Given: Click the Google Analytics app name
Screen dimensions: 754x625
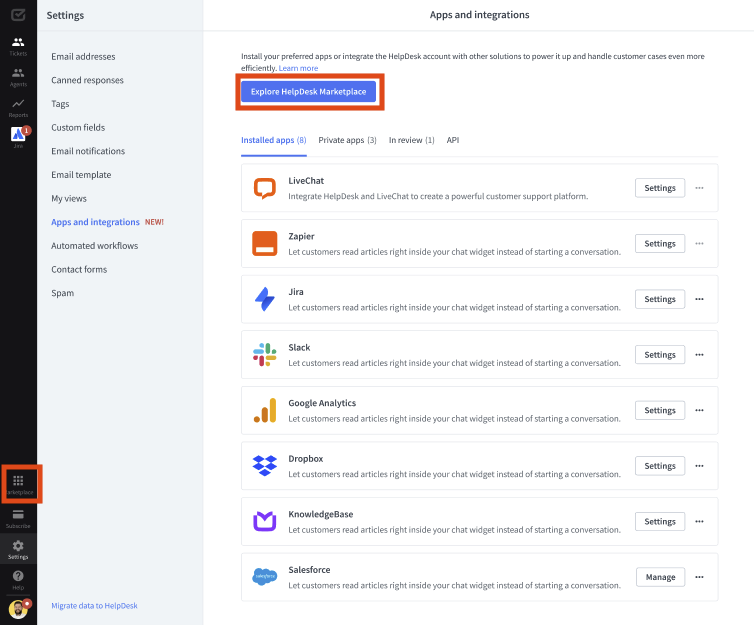Looking at the screenshot, I should coord(322,403).
